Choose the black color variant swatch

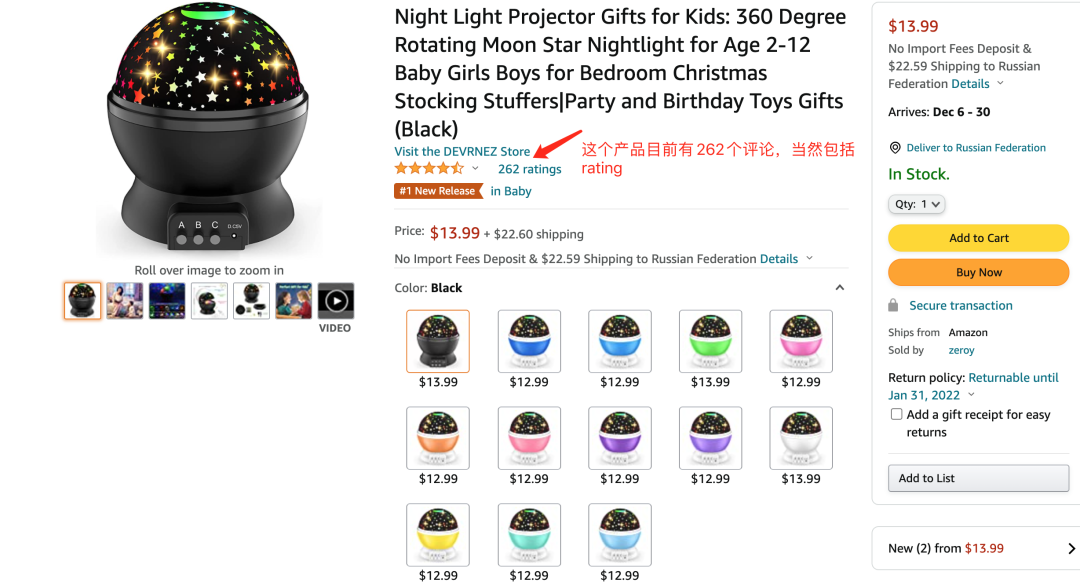click(438, 341)
